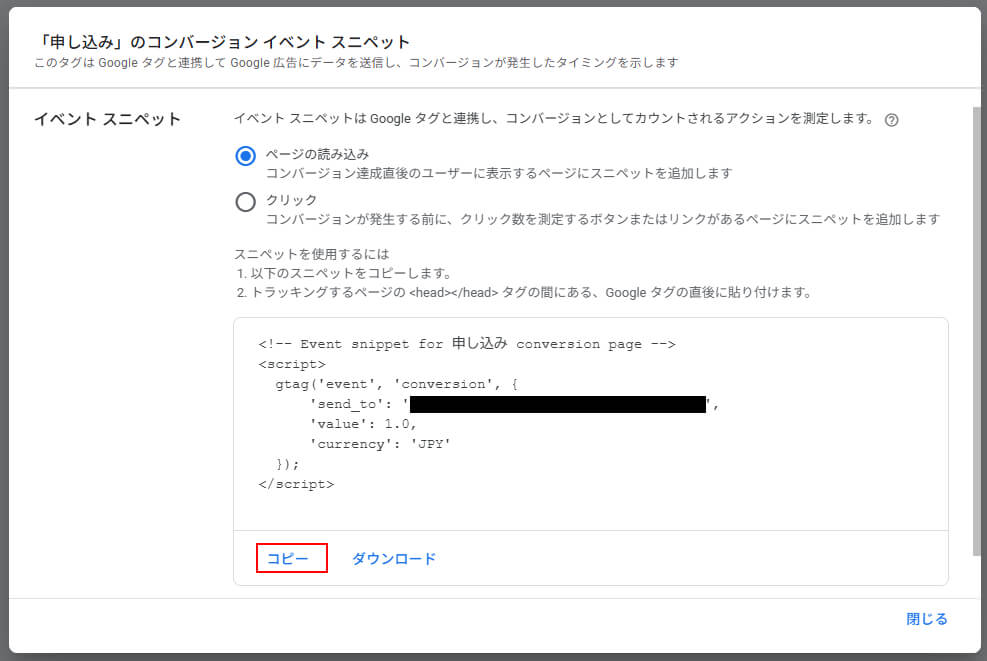Select the ページの読み込み radio button
This screenshot has width=987, height=661.
245,155
